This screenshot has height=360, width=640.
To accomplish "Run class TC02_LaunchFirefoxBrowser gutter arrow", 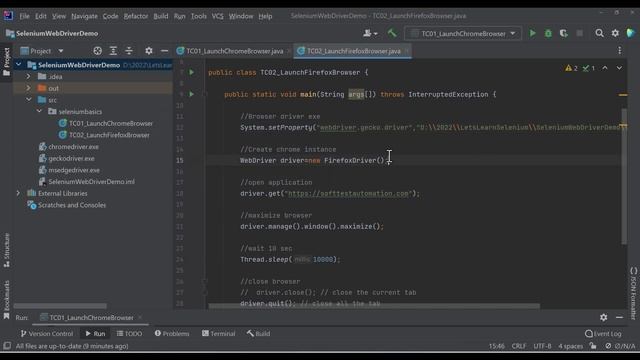I will coord(191,72).
